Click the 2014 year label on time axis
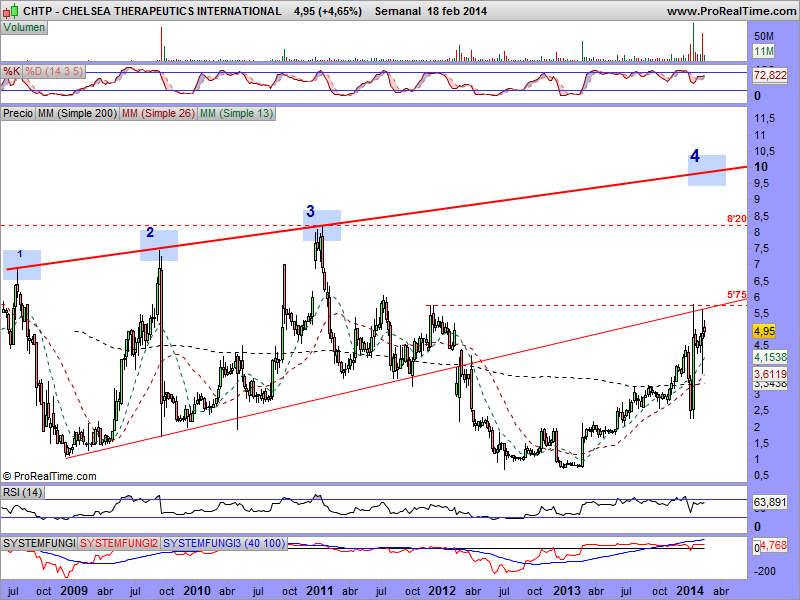800x600 pixels. pyautogui.click(x=690, y=591)
